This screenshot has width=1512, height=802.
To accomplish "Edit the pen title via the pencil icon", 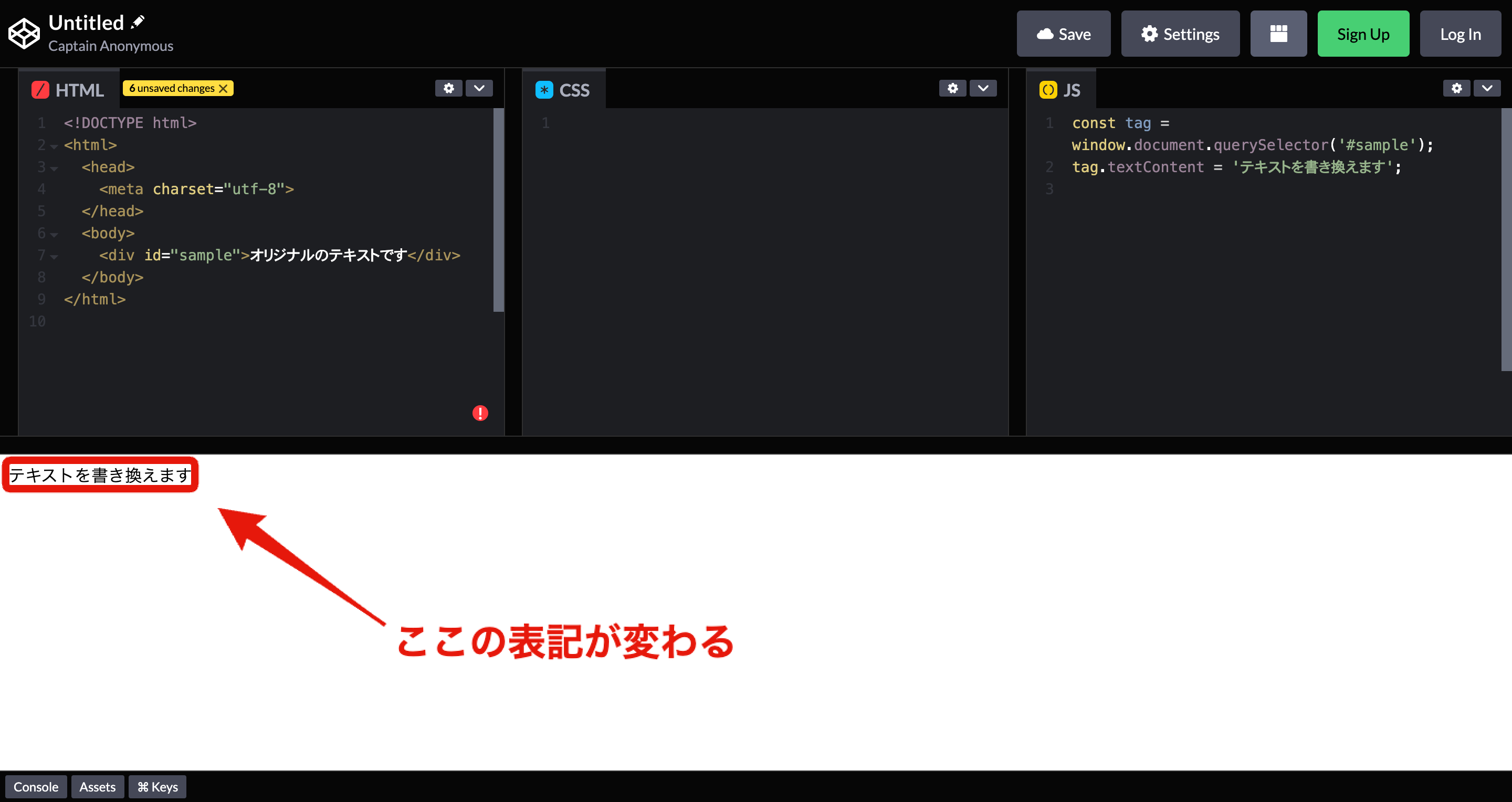I will click(138, 21).
